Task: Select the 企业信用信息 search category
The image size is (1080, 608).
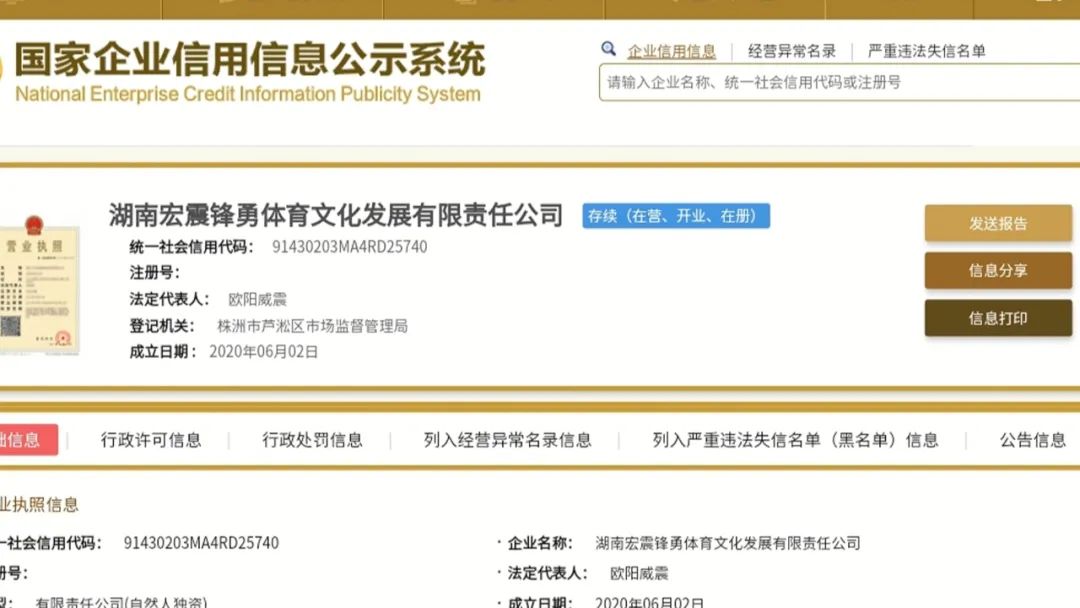Action: coord(672,51)
